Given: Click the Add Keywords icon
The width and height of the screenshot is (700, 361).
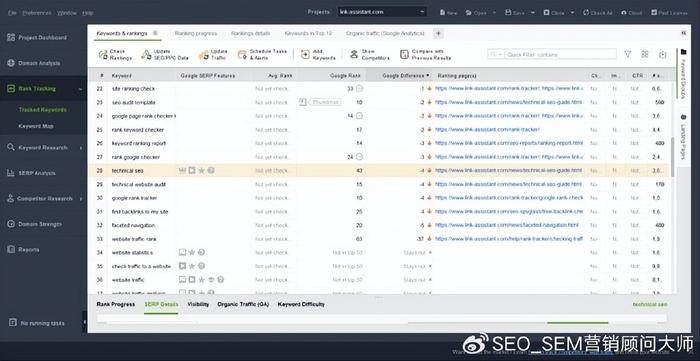Looking at the screenshot, I should click(305, 54).
